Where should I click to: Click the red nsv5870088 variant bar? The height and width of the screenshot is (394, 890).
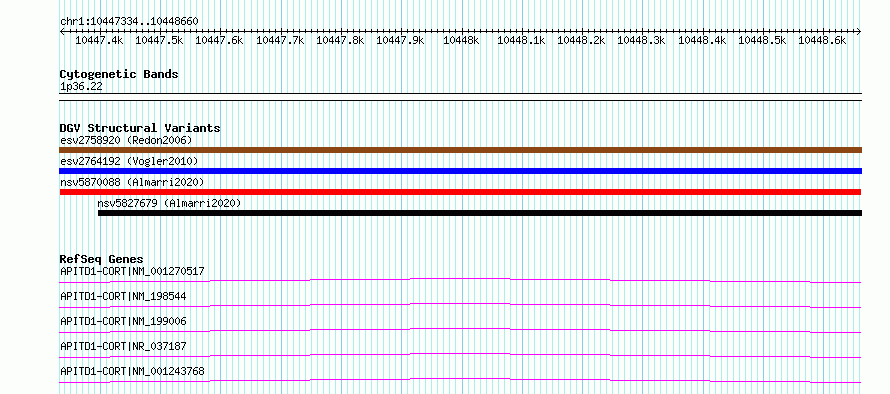coord(460,192)
